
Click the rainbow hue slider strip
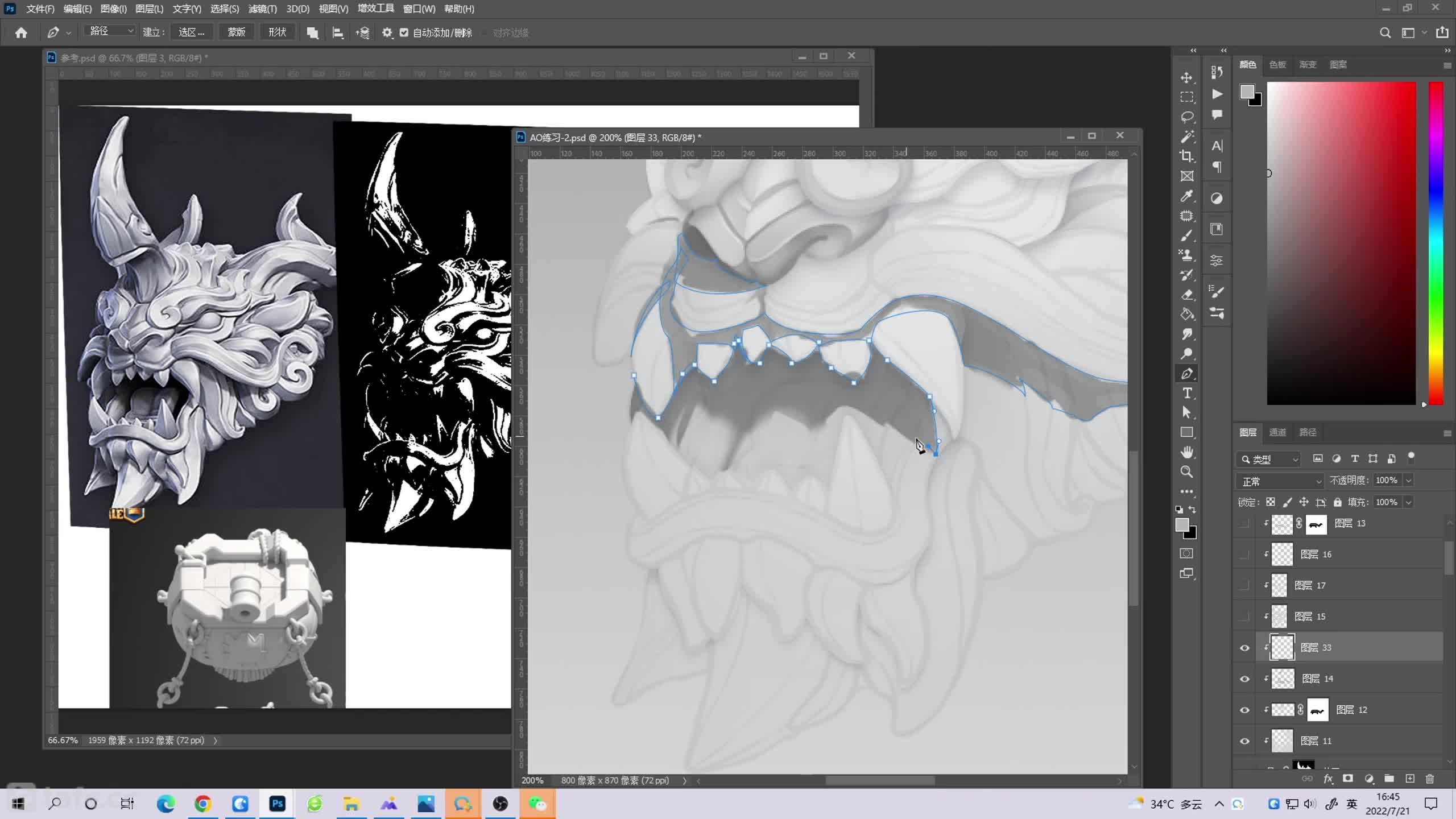coord(1436,243)
